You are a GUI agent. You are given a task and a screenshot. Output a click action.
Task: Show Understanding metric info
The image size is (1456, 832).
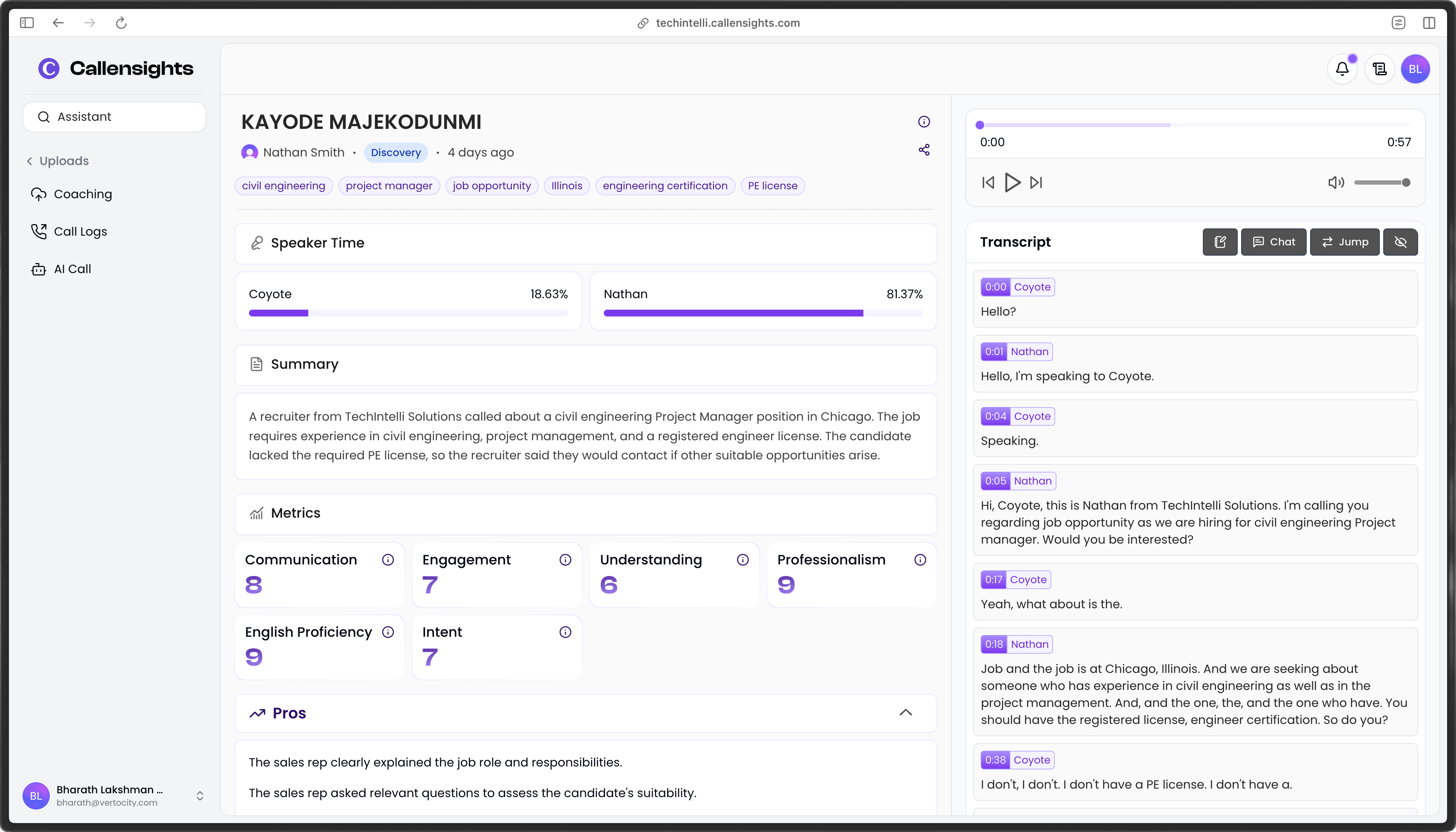click(x=743, y=559)
